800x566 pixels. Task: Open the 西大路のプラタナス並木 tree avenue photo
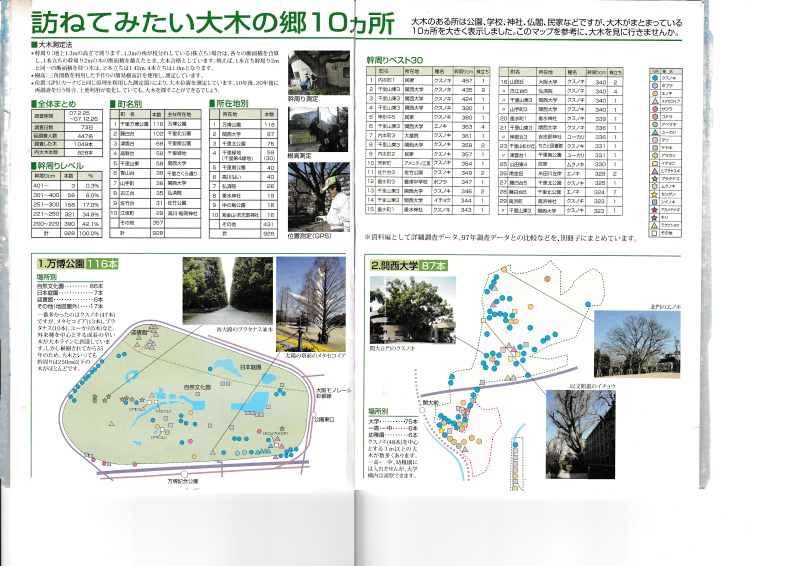228,290
